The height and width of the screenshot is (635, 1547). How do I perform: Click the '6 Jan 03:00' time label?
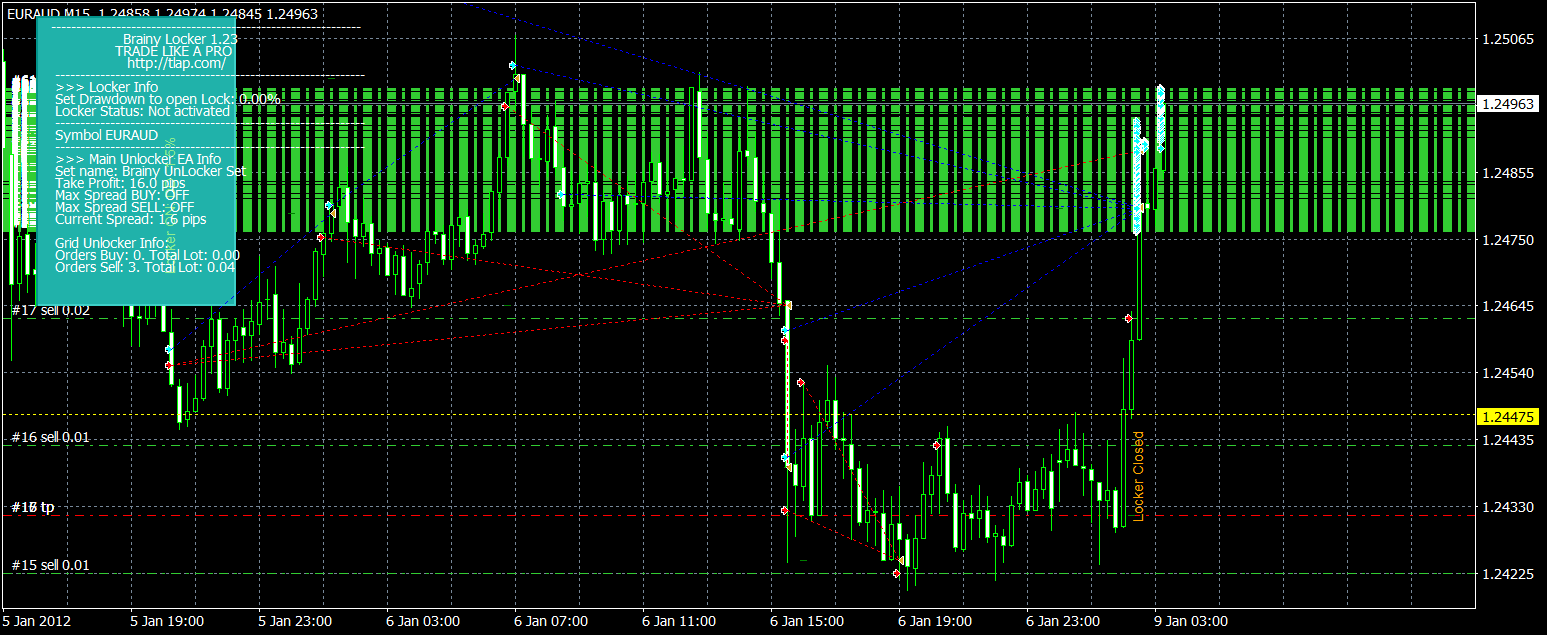(x=423, y=621)
